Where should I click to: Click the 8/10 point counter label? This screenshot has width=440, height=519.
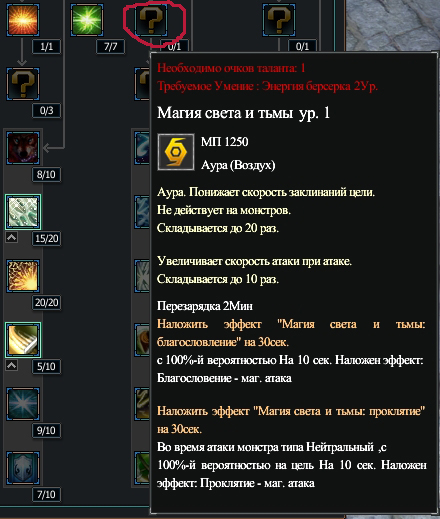pos(46,174)
